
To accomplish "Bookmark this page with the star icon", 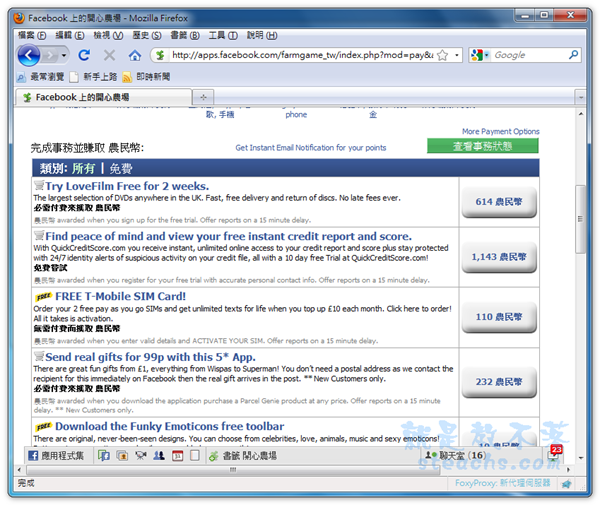I will click(442, 55).
